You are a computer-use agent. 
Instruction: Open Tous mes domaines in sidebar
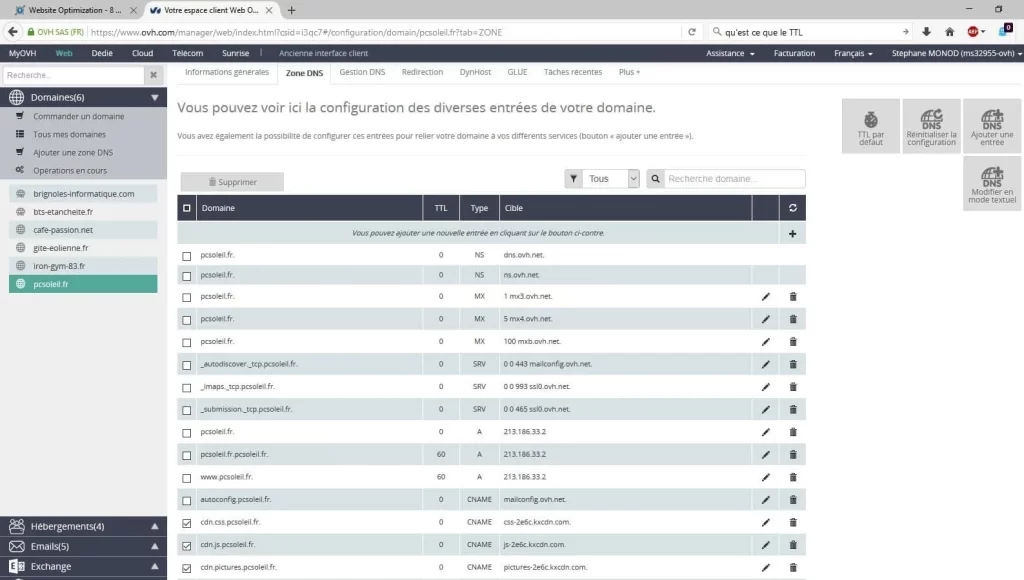point(69,135)
